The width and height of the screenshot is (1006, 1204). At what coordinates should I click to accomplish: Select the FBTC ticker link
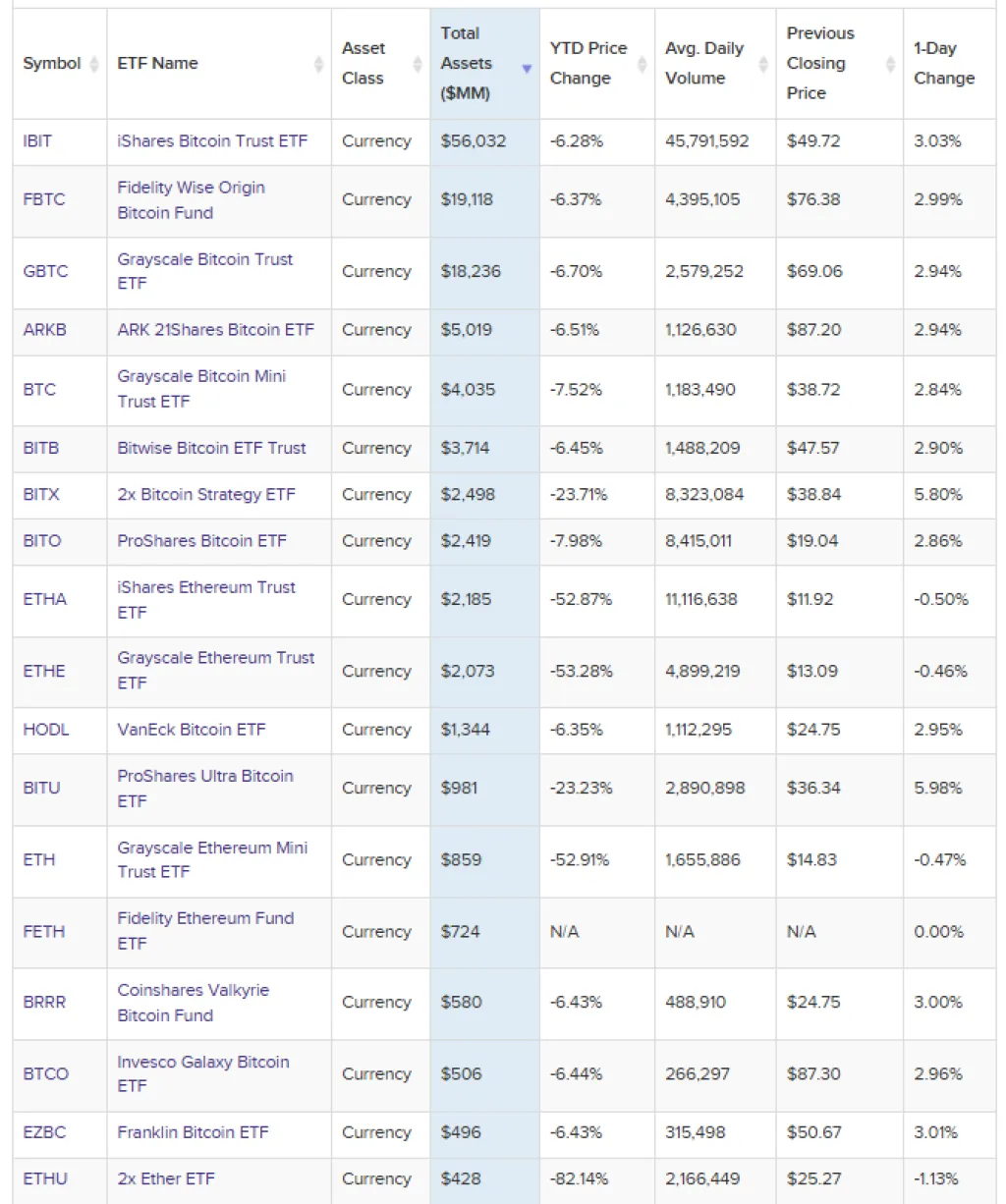click(x=44, y=199)
